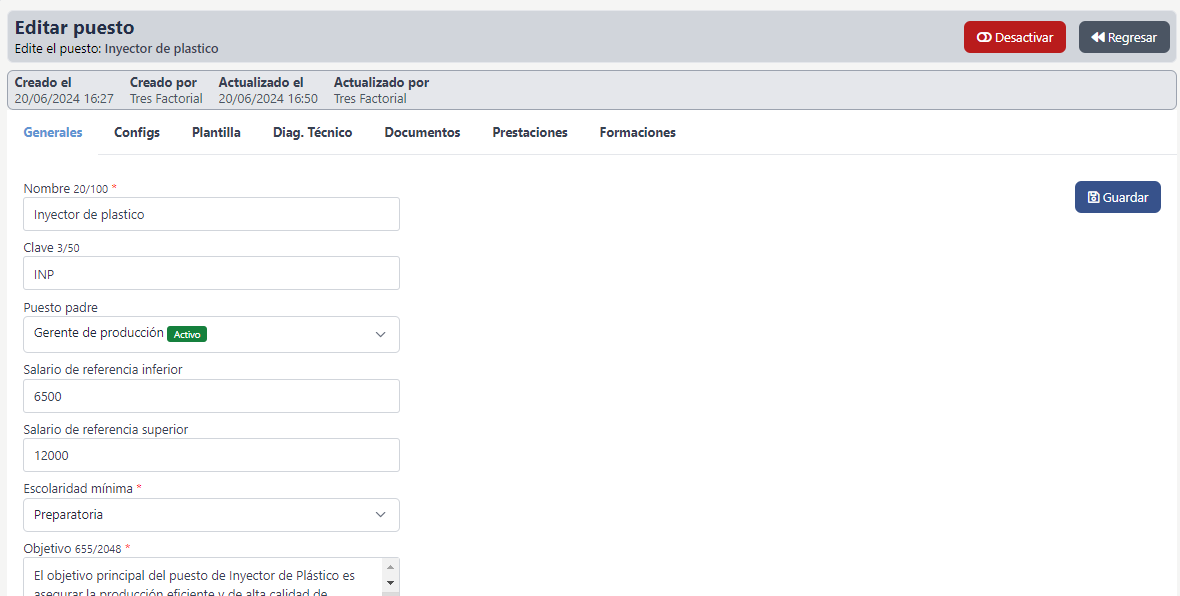The image size is (1180, 596).
Task: Expand the Puesto padre dropdown chevron
Action: [380, 335]
